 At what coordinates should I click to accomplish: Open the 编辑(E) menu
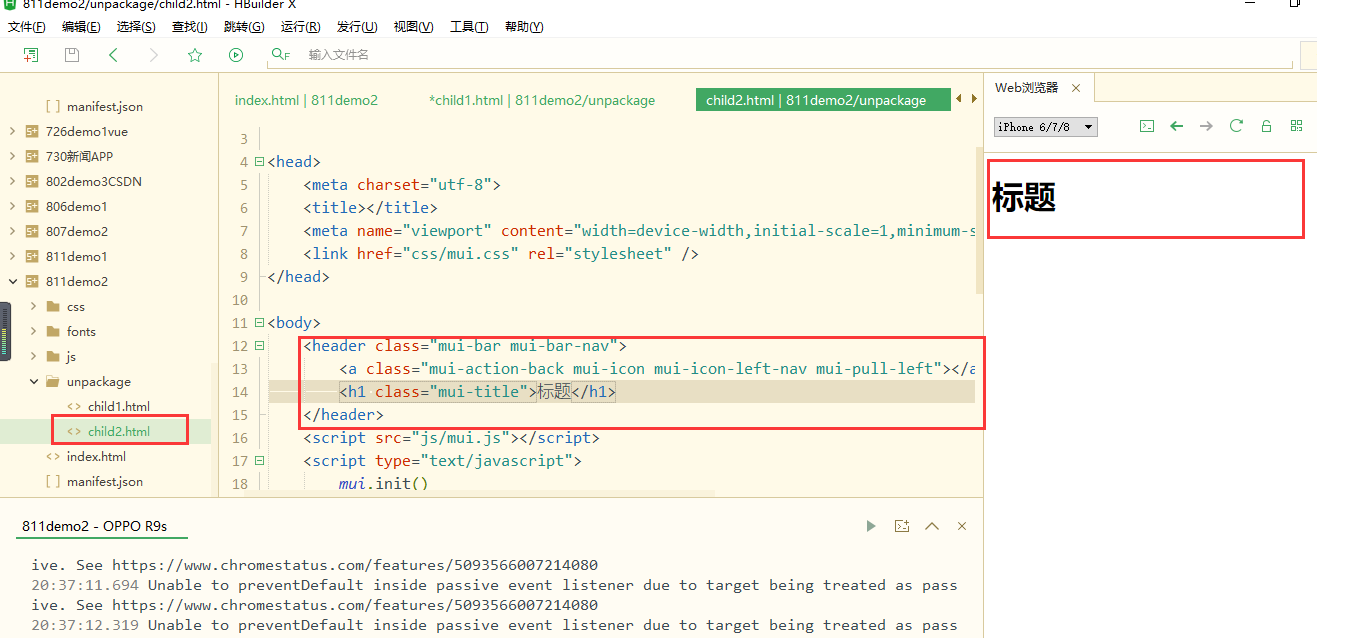81,27
